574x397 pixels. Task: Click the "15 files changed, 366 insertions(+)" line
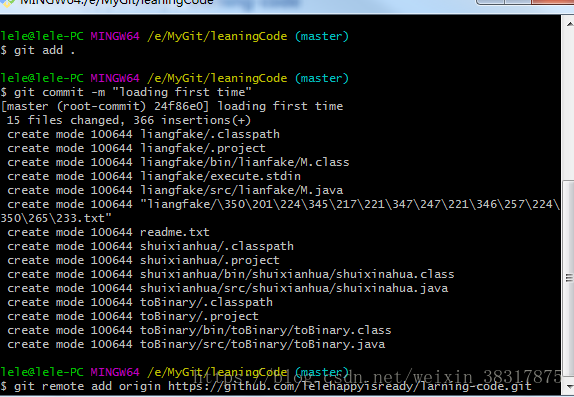(x=128, y=120)
